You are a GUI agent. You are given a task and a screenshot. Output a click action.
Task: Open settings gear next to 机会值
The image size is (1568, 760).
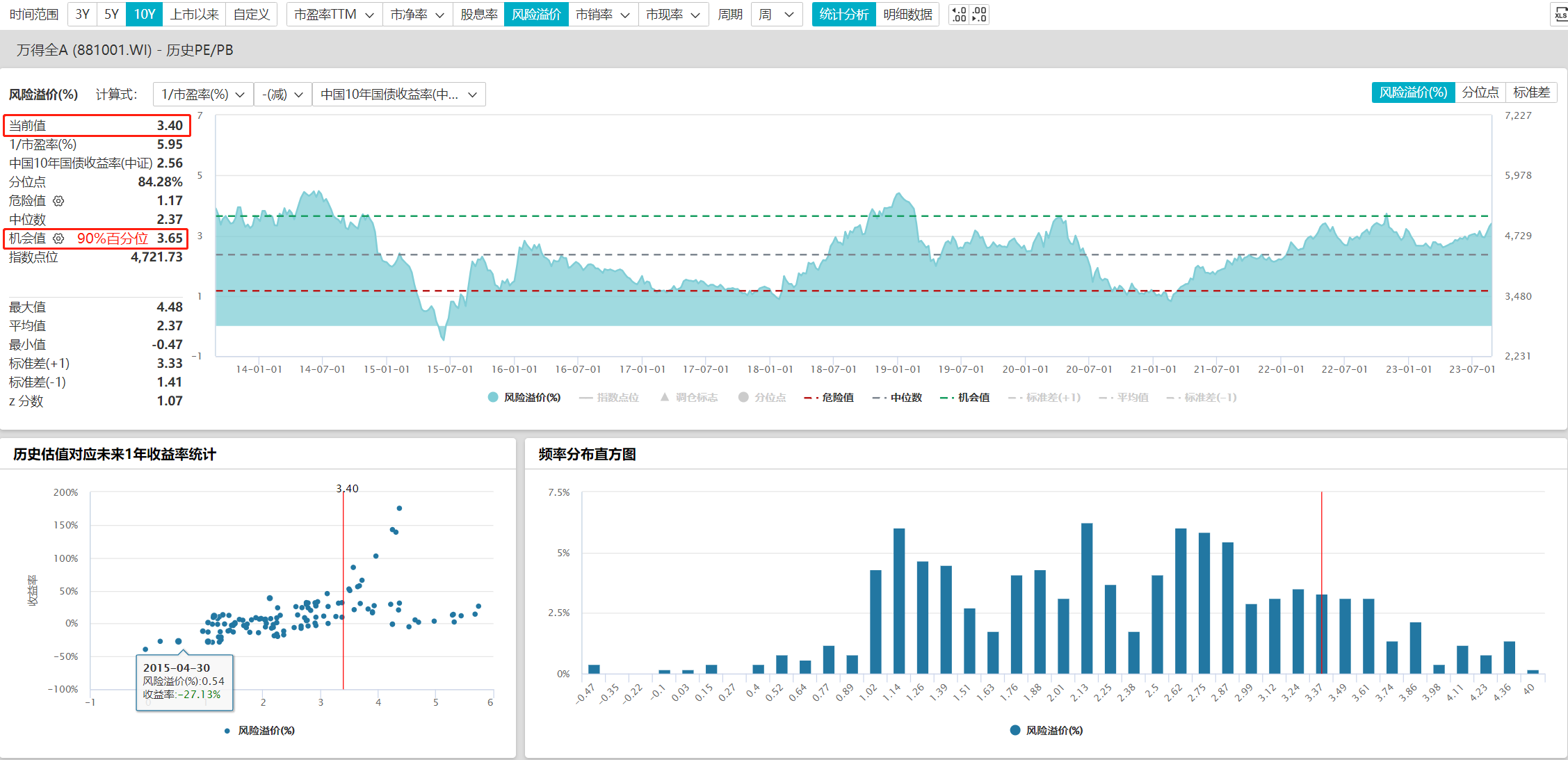tap(59, 238)
